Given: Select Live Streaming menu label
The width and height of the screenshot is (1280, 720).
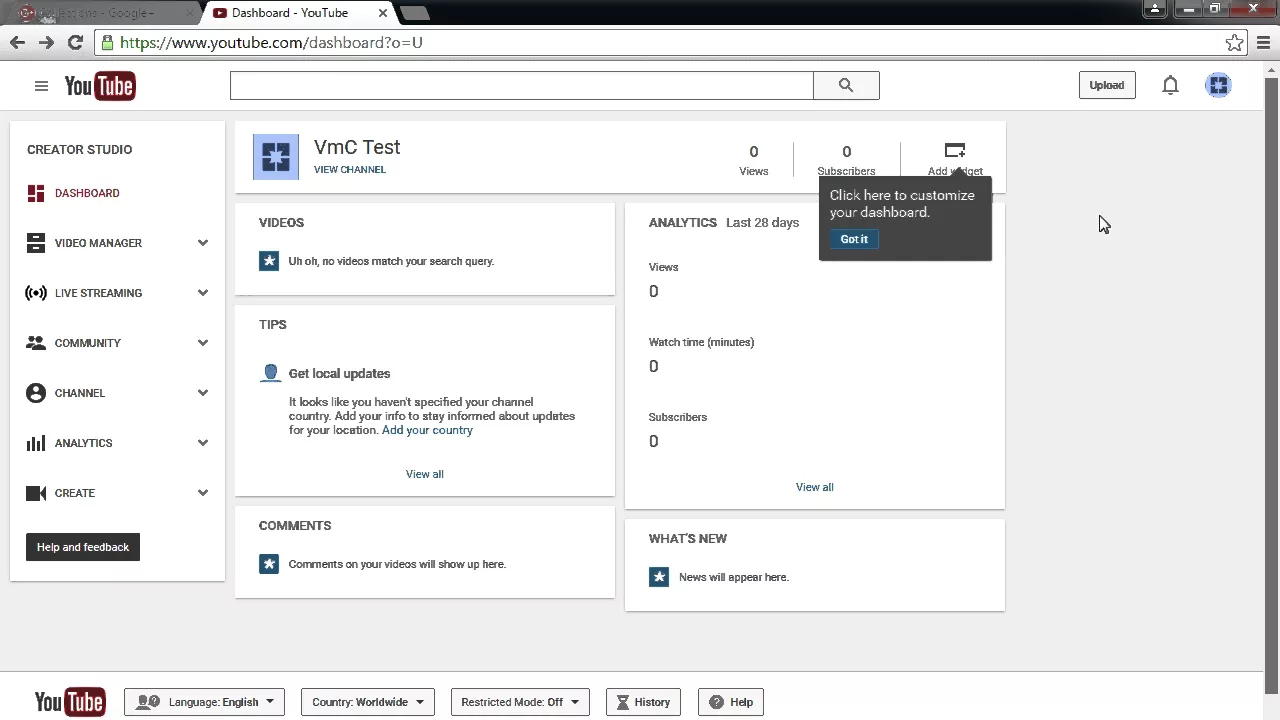Looking at the screenshot, I should (x=98, y=293).
